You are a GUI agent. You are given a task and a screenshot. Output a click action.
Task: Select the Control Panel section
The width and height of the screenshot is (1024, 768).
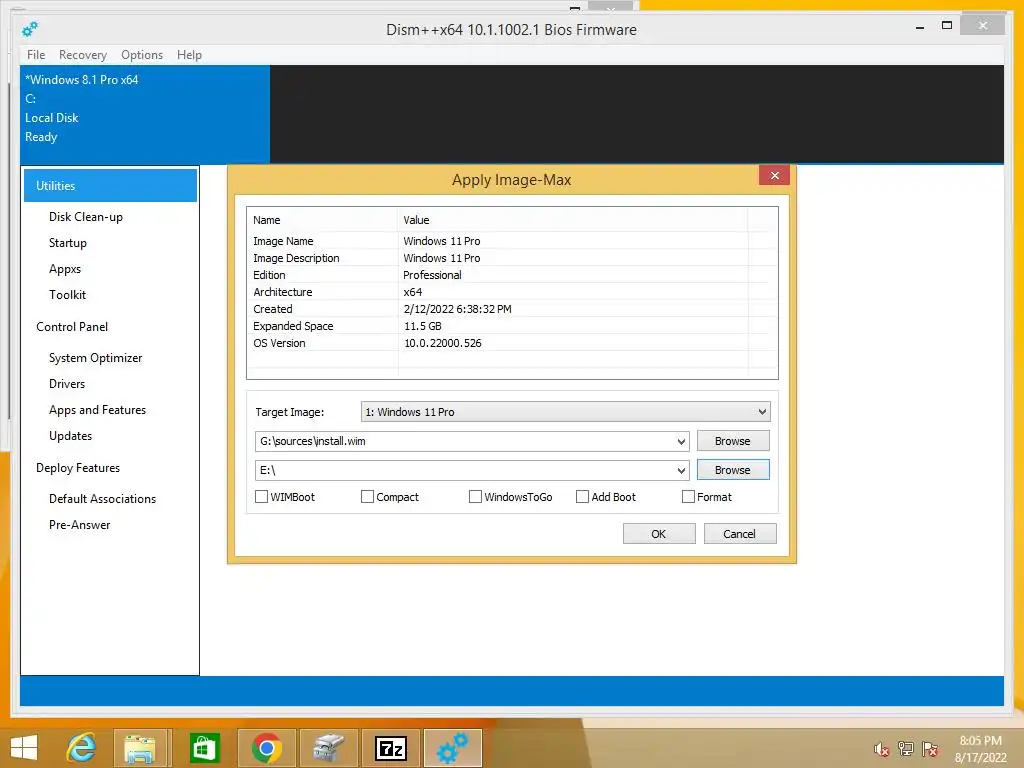(x=72, y=327)
